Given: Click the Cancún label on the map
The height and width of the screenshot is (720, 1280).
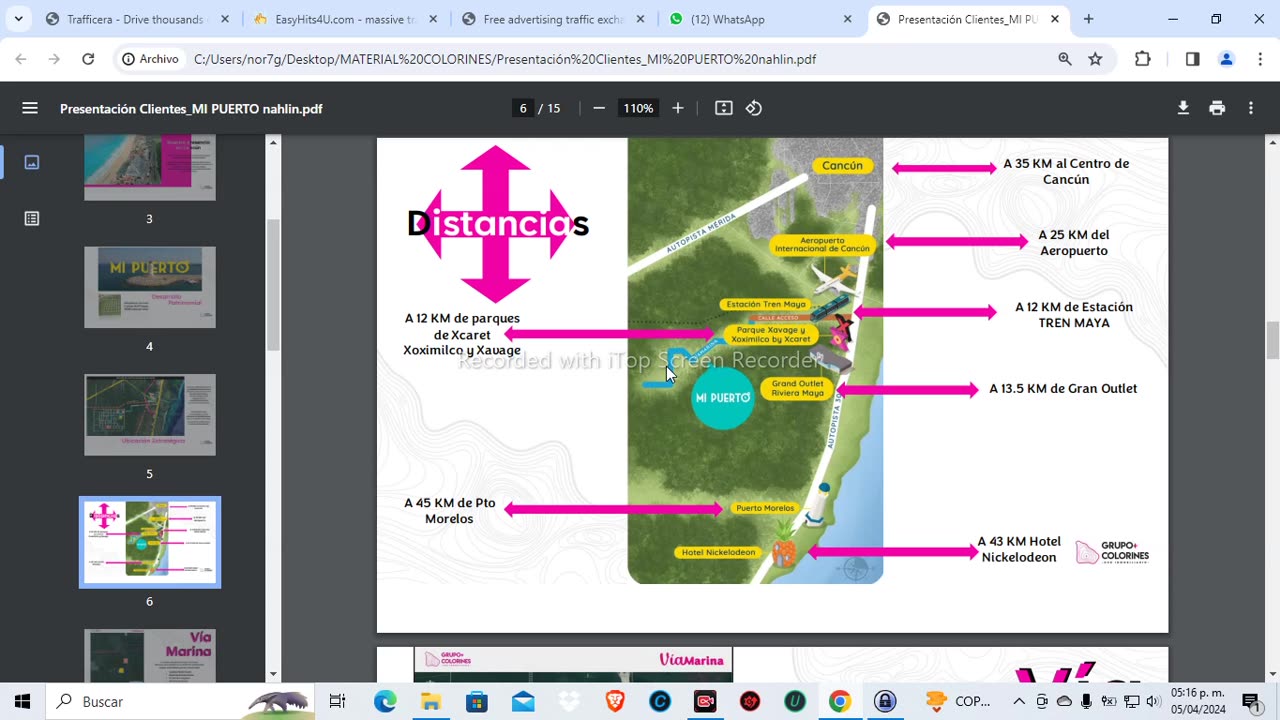Looking at the screenshot, I should coord(842,166).
